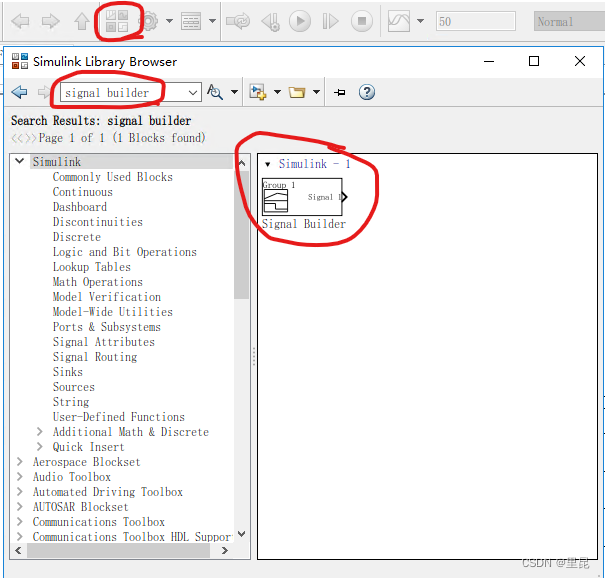Open new model dropdown arrow
The width and height of the screenshot is (605, 578).
pyautogui.click(x=277, y=92)
